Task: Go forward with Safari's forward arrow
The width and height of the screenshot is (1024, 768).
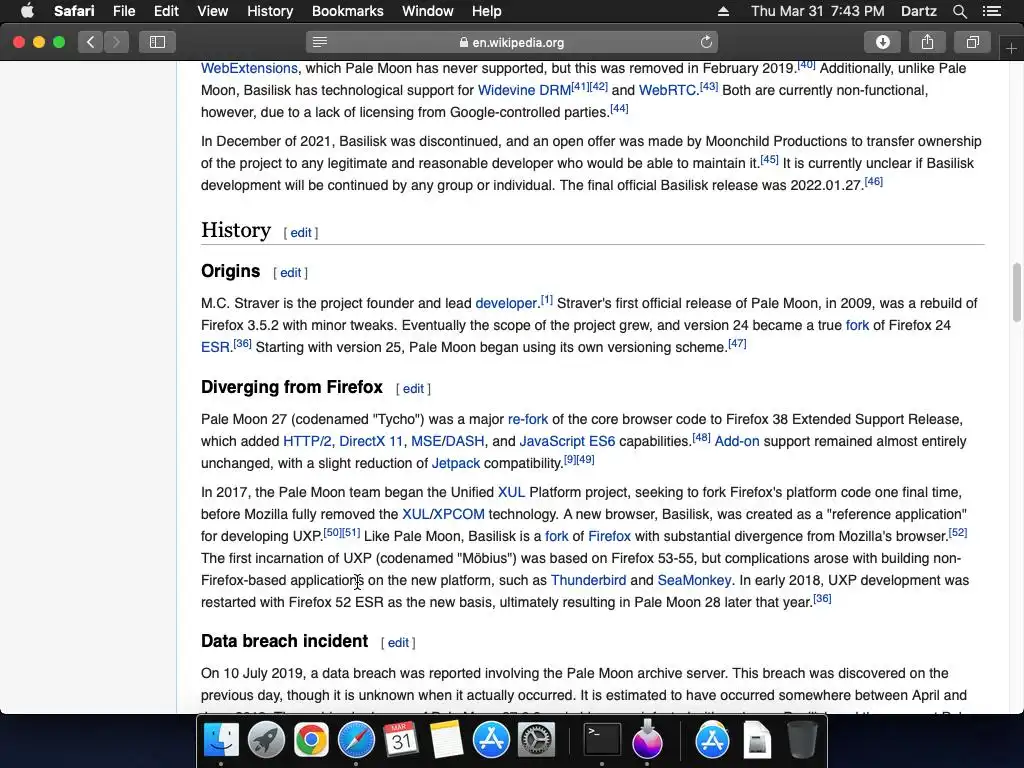Action: click(116, 42)
